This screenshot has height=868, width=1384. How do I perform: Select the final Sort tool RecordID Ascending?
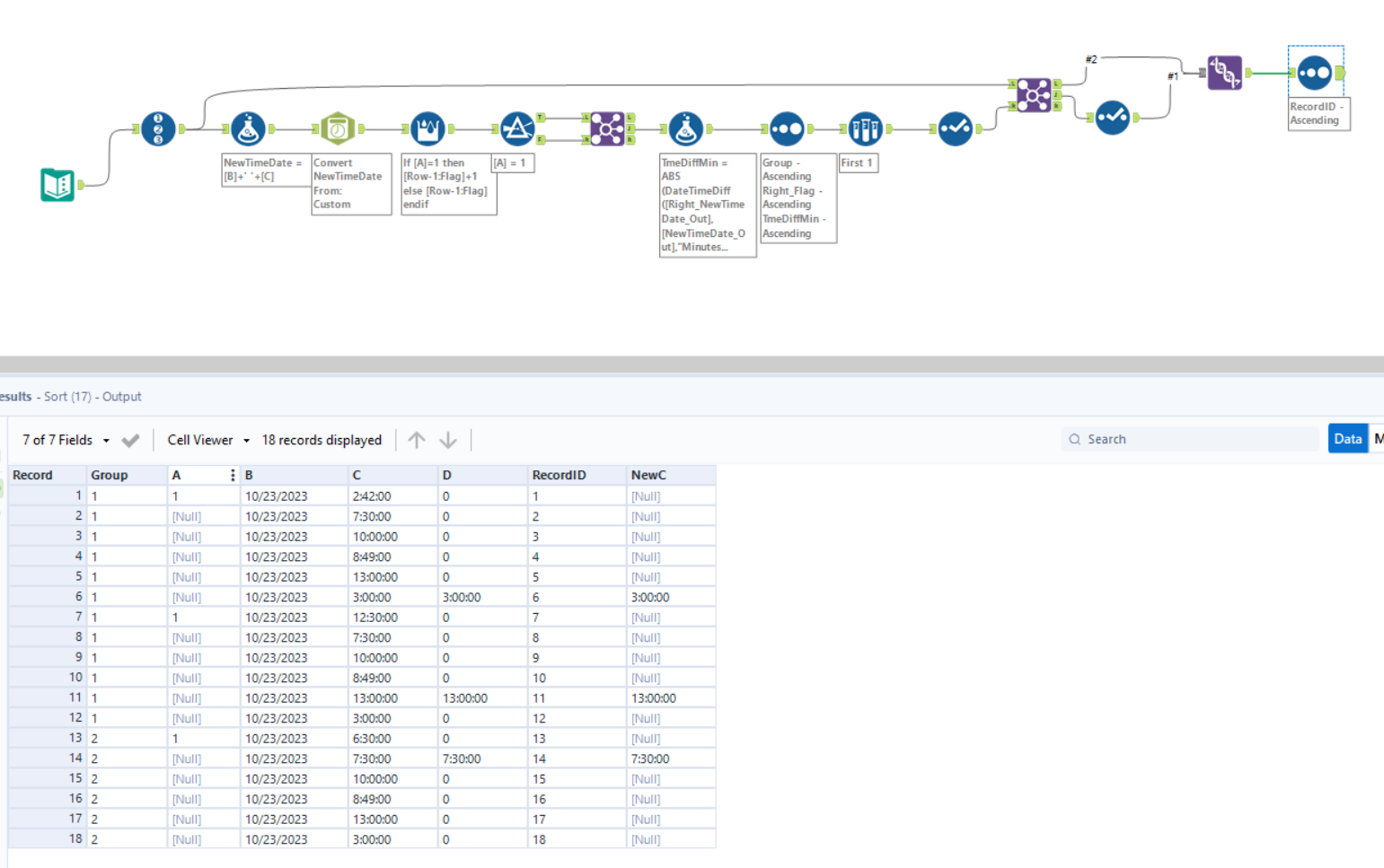click(x=1314, y=73)
